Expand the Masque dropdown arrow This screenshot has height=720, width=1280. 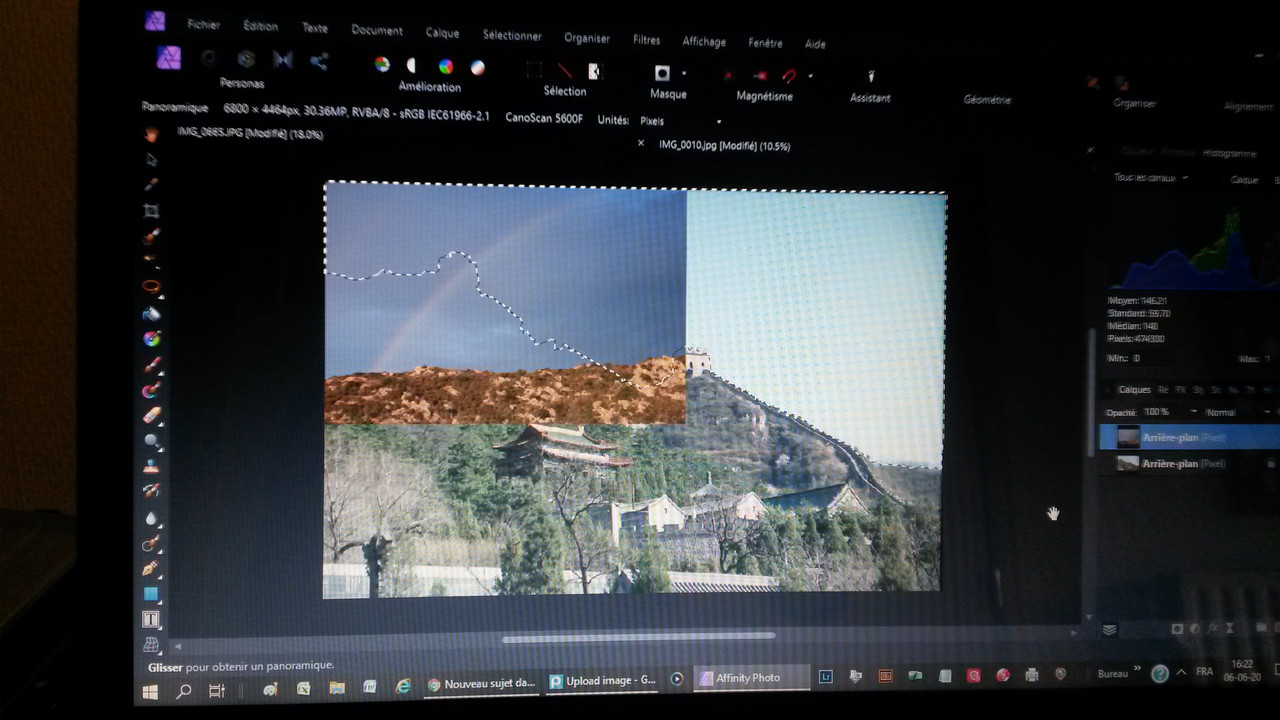(x=684, y=73)
